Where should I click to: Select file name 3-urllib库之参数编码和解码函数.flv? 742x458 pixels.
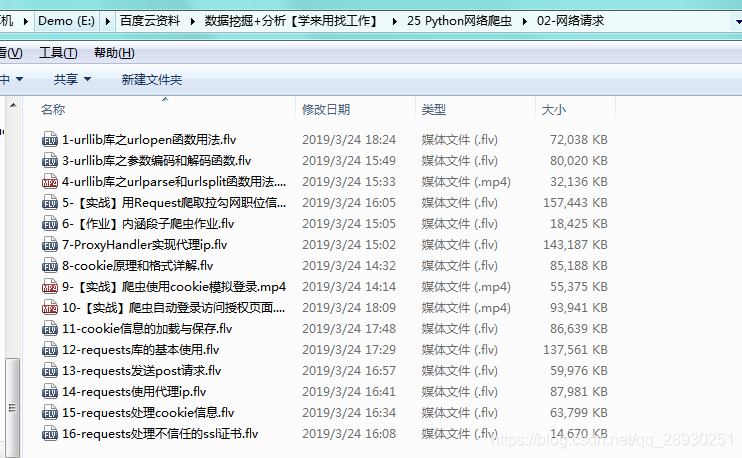(157, 161)
